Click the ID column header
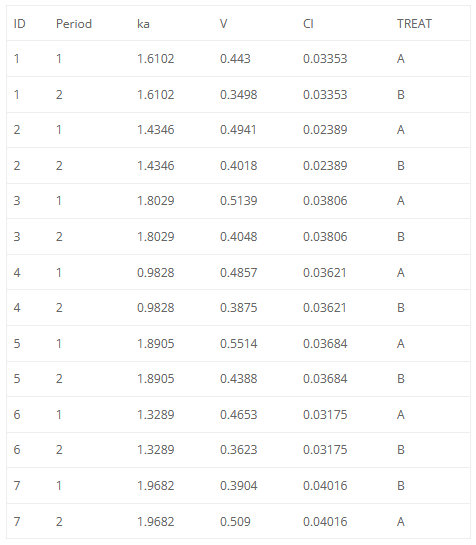The height and width of the screenshot is (545, 476). [x=19, y=24]
